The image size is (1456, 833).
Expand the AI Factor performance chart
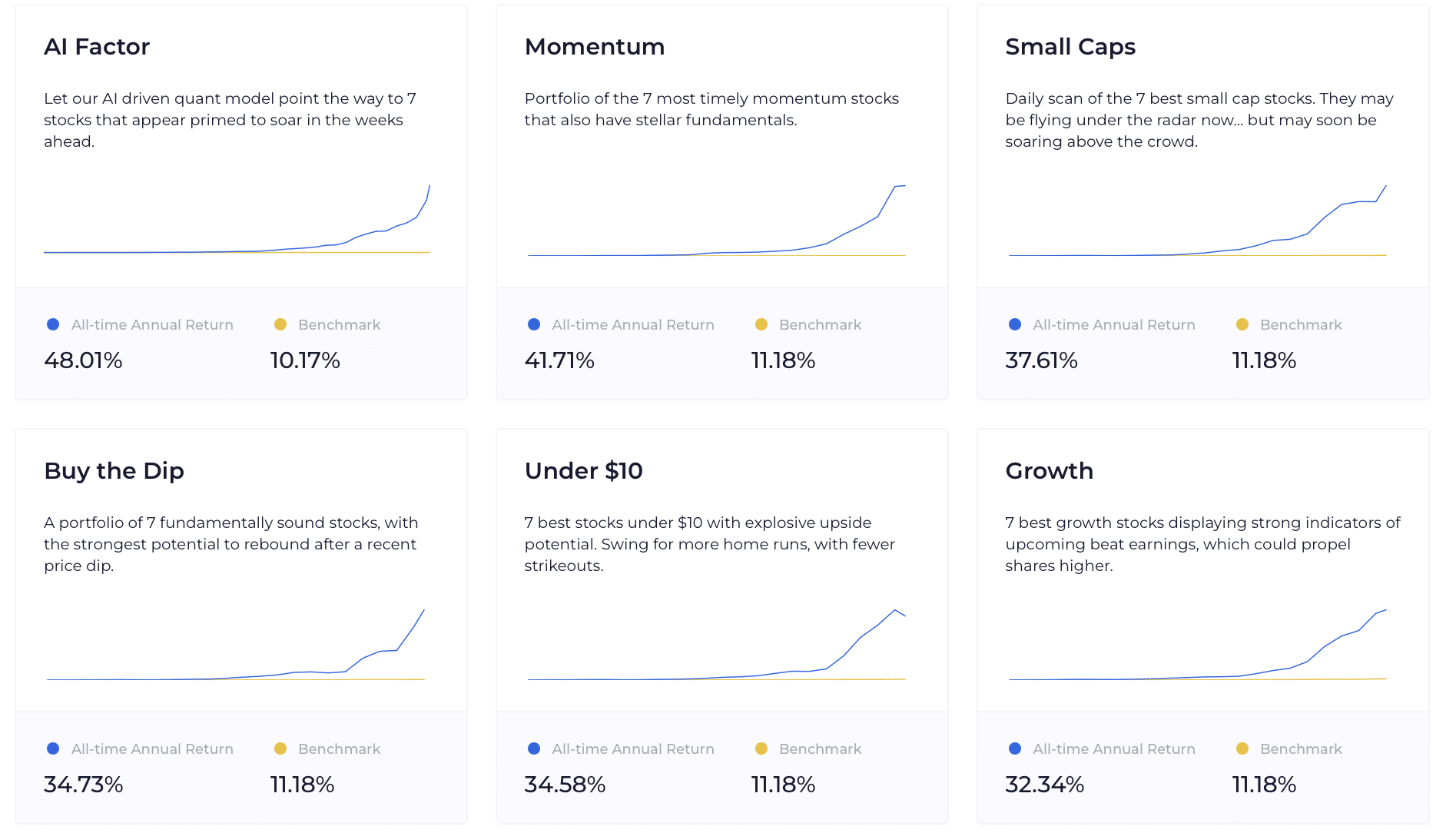click(x=238, y=223)
